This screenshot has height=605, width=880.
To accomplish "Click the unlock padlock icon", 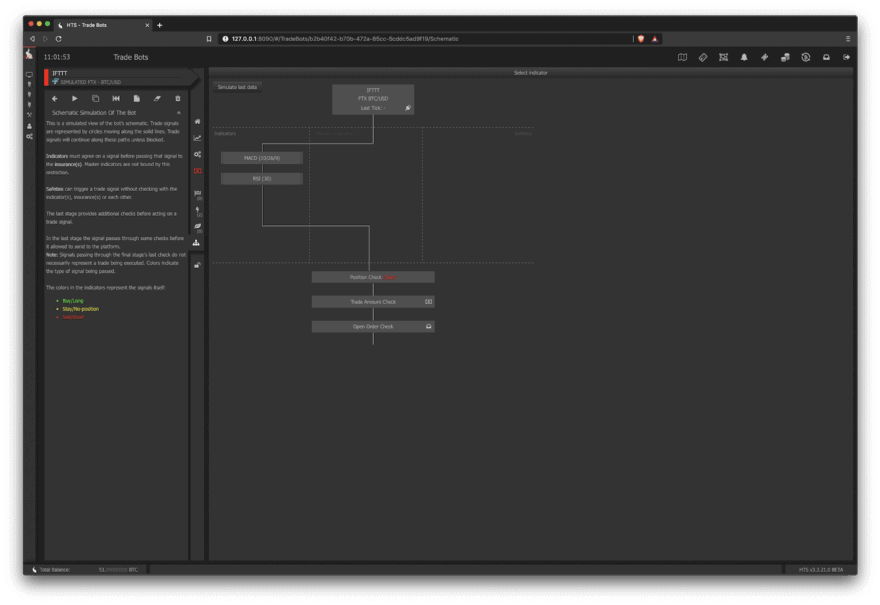I will tap(198, 265).
